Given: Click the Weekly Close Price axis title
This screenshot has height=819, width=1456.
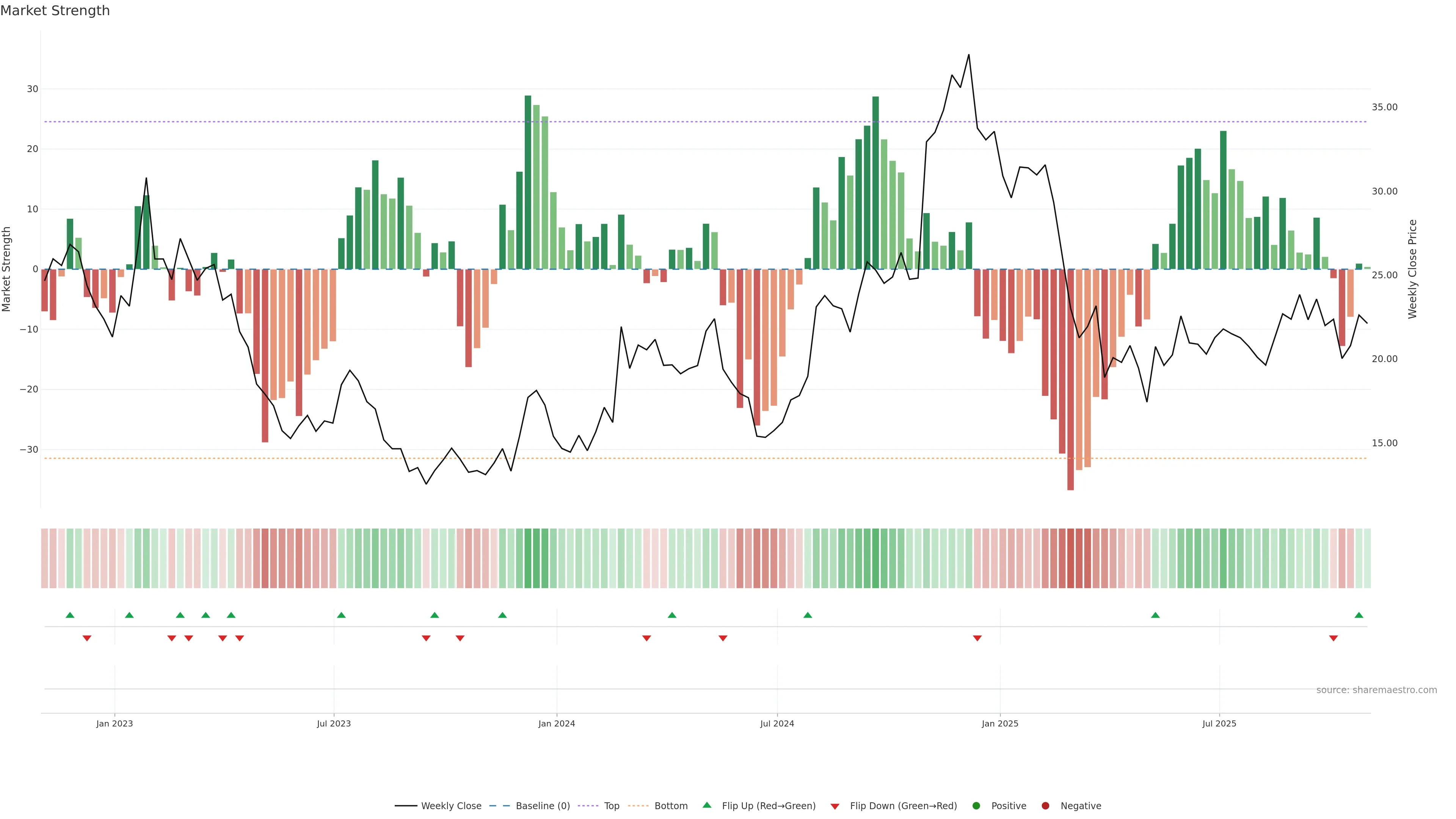Looking at the screenshot, I should tap(1412, 269).
